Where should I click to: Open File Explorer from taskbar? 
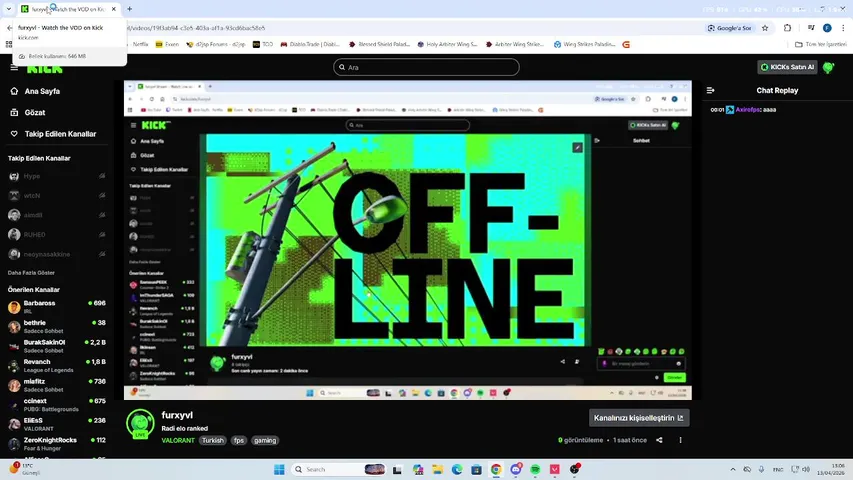tap(437, 470)
